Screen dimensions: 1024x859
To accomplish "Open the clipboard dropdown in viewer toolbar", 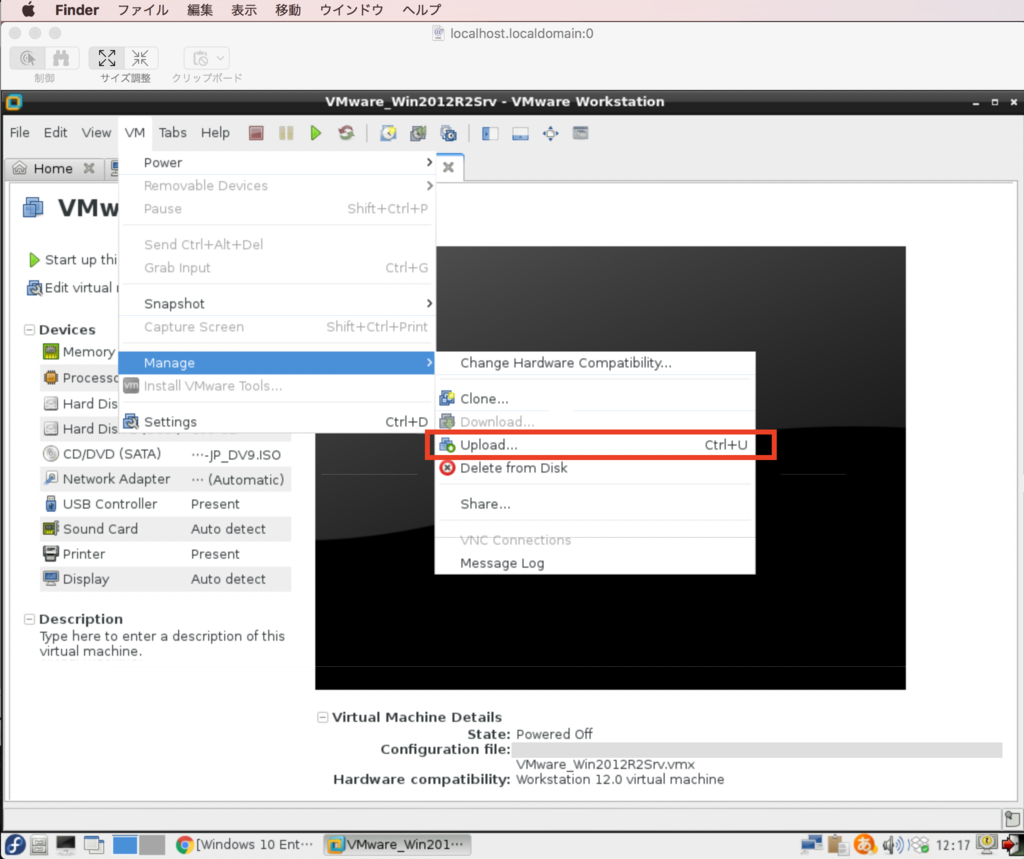I will coord(206,58).
